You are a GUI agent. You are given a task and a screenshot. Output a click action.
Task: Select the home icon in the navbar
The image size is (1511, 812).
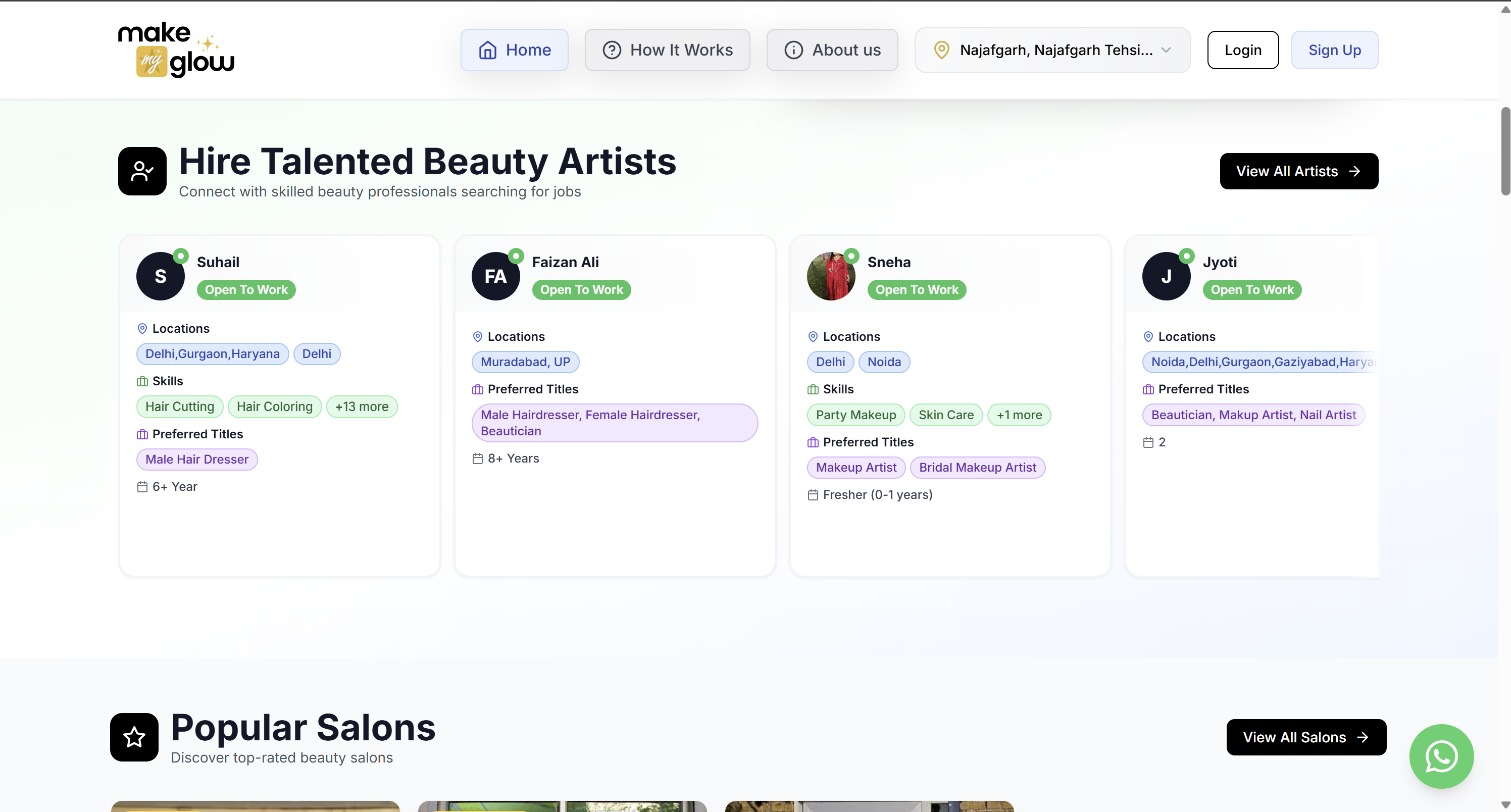[489, 50]
